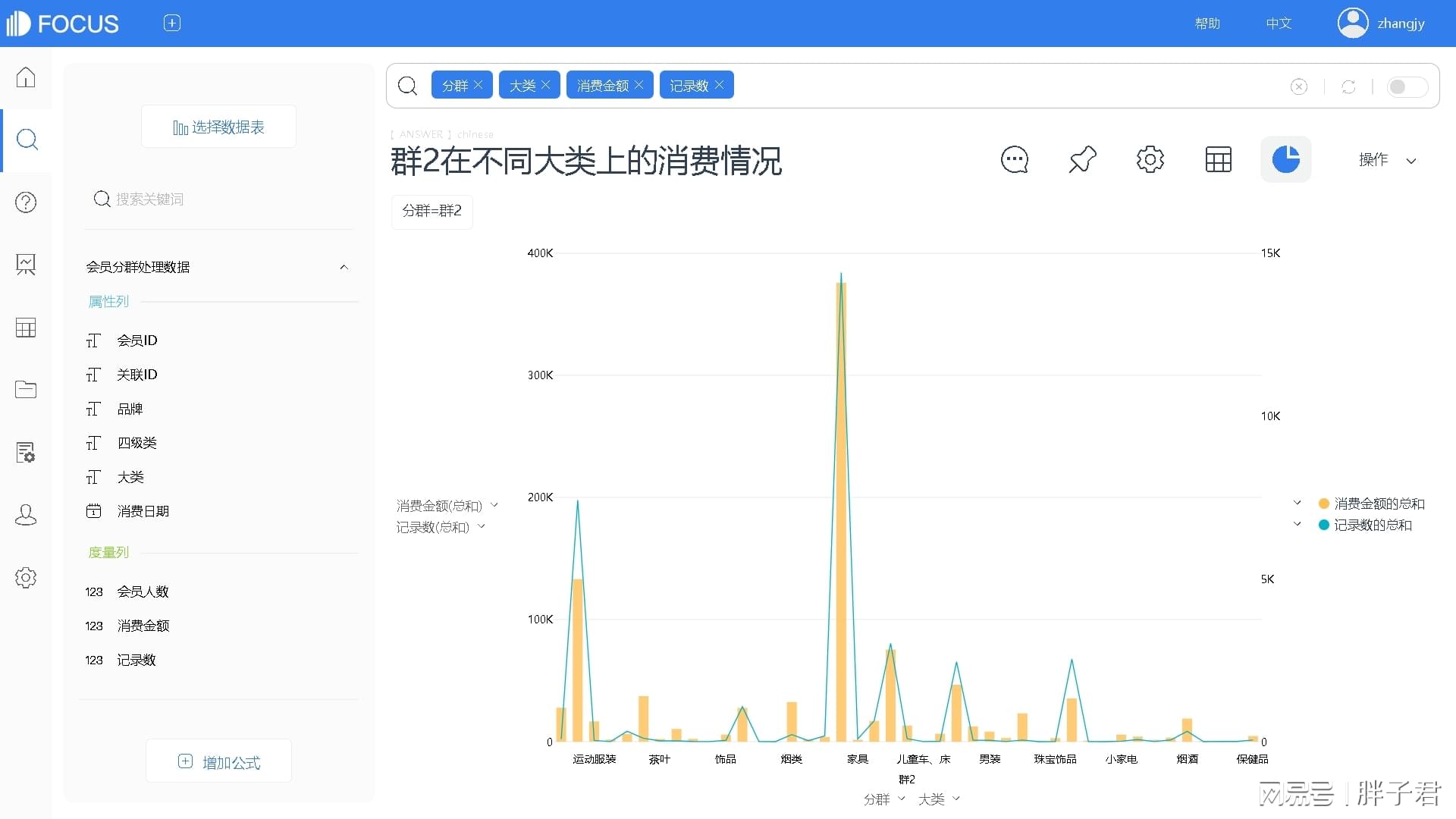Clear the search bar with the circled X
Viewport: 1456px width, 819px height.
pos(1299,86)
